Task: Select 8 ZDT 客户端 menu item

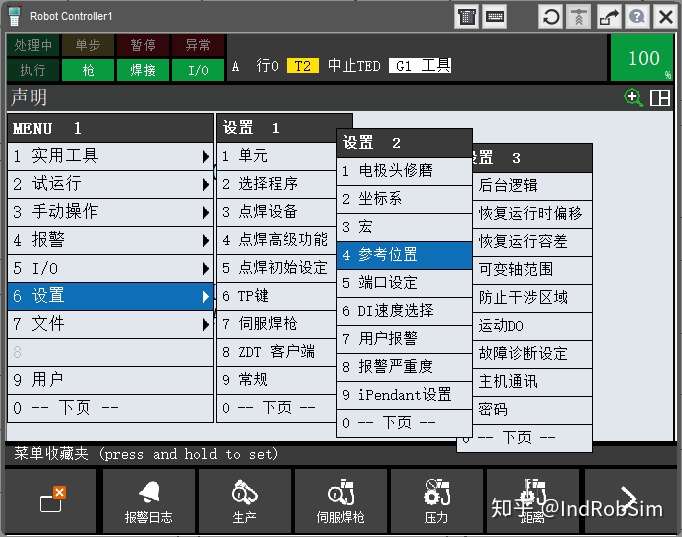Action: click(x=277, y=353)
